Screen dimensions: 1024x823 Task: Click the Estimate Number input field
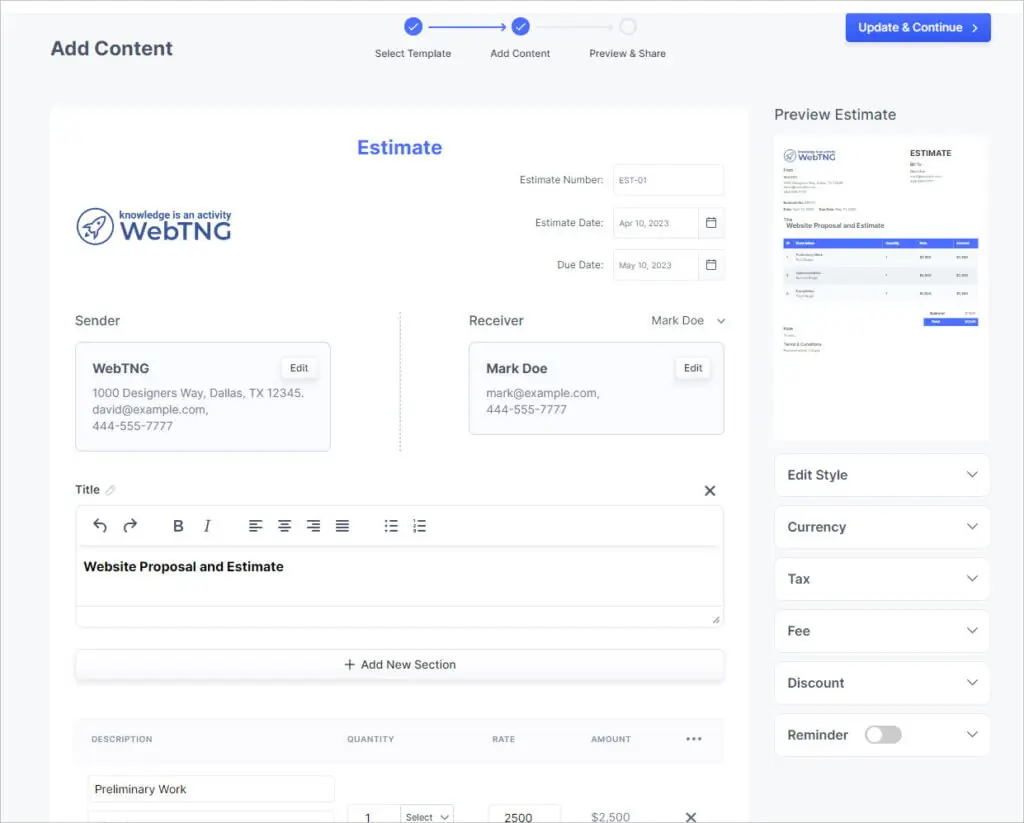(668, 180)
